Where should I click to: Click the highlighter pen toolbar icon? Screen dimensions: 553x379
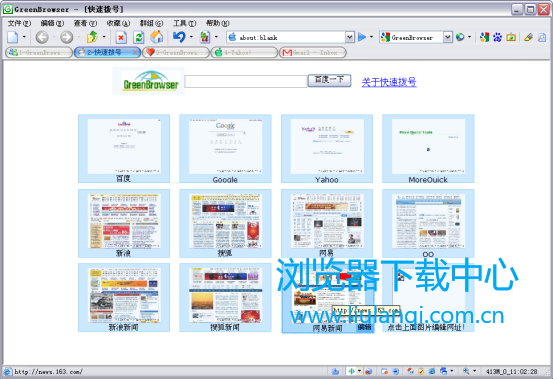click(528, 37)
